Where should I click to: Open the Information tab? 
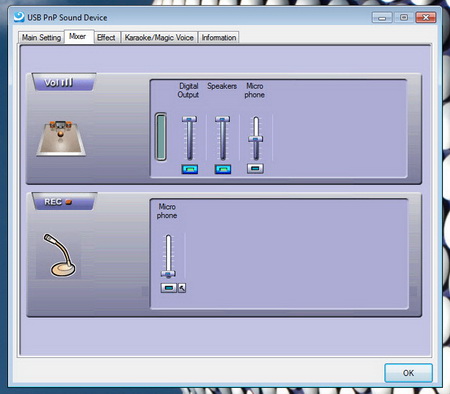219,37
